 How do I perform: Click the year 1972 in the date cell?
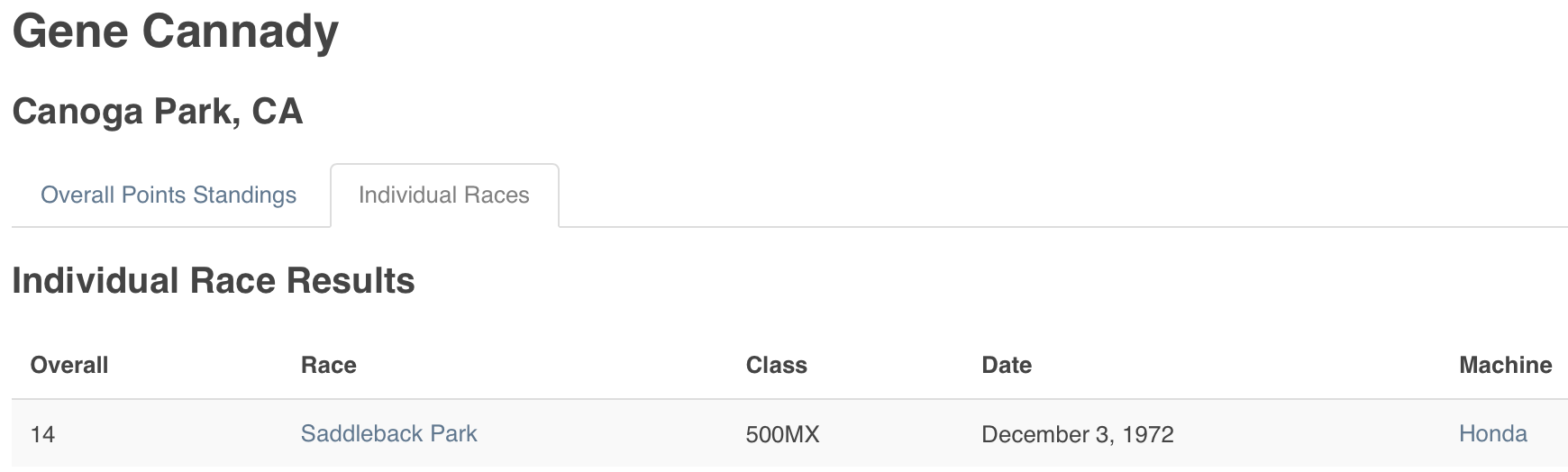(x=1148, y=434)
